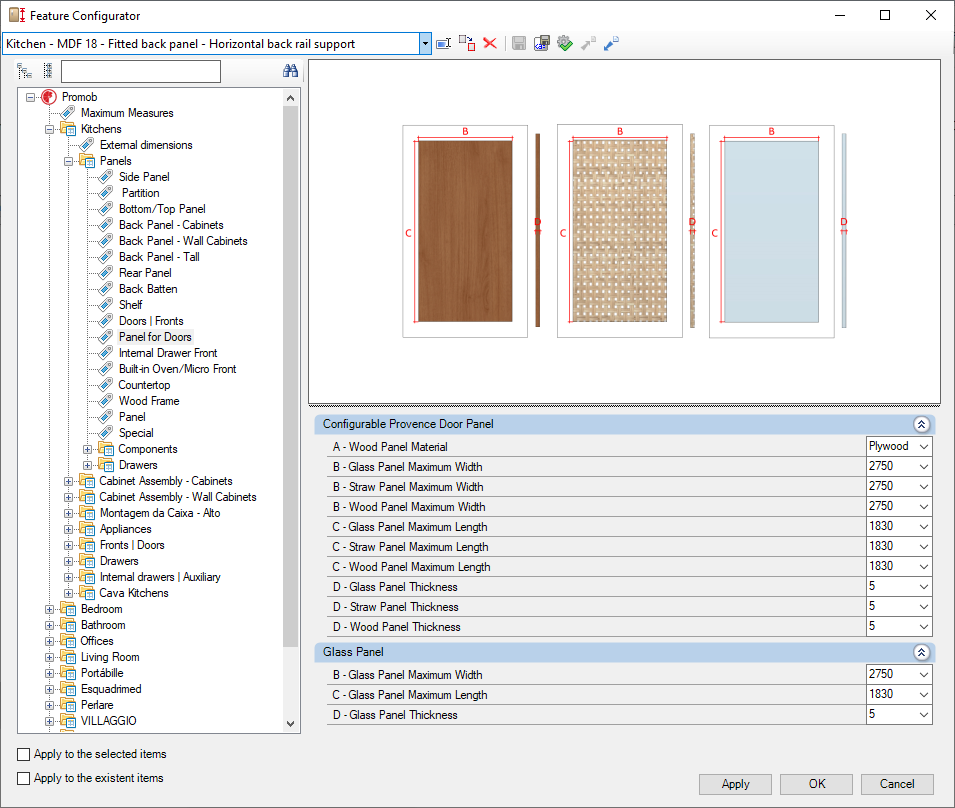
Task: Click the tag icon beside Maximum Measures
Action: (68, 113)
